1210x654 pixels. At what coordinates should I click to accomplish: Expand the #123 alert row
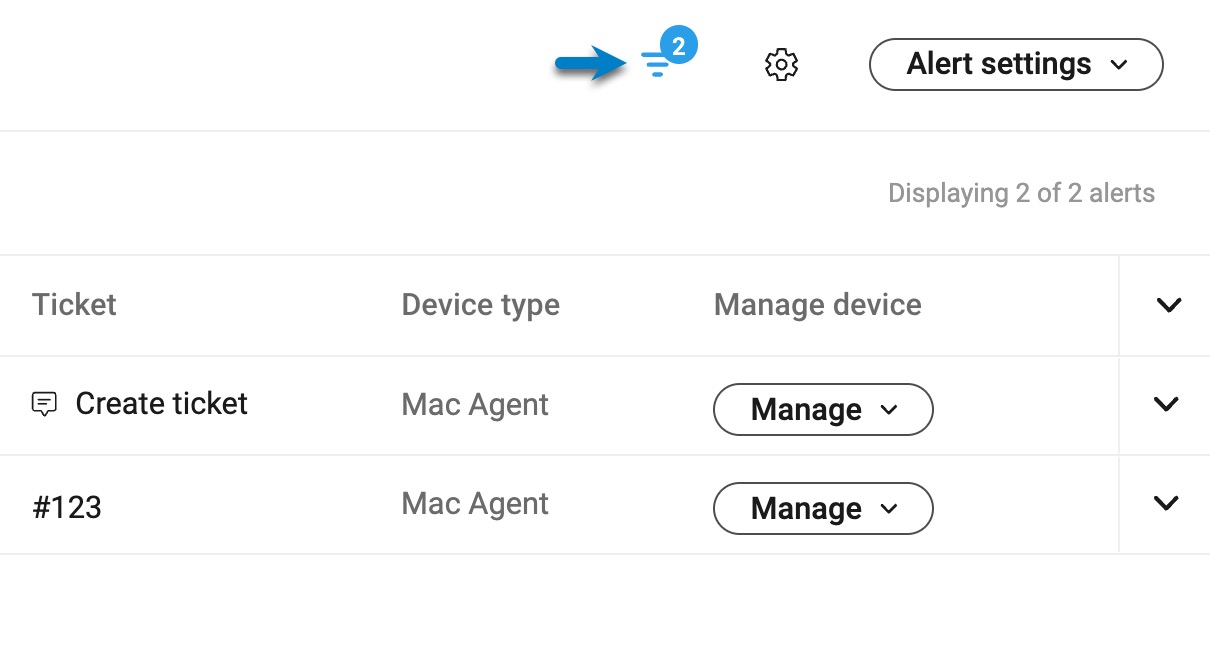pyautogui.click(x=1166, y=503)
